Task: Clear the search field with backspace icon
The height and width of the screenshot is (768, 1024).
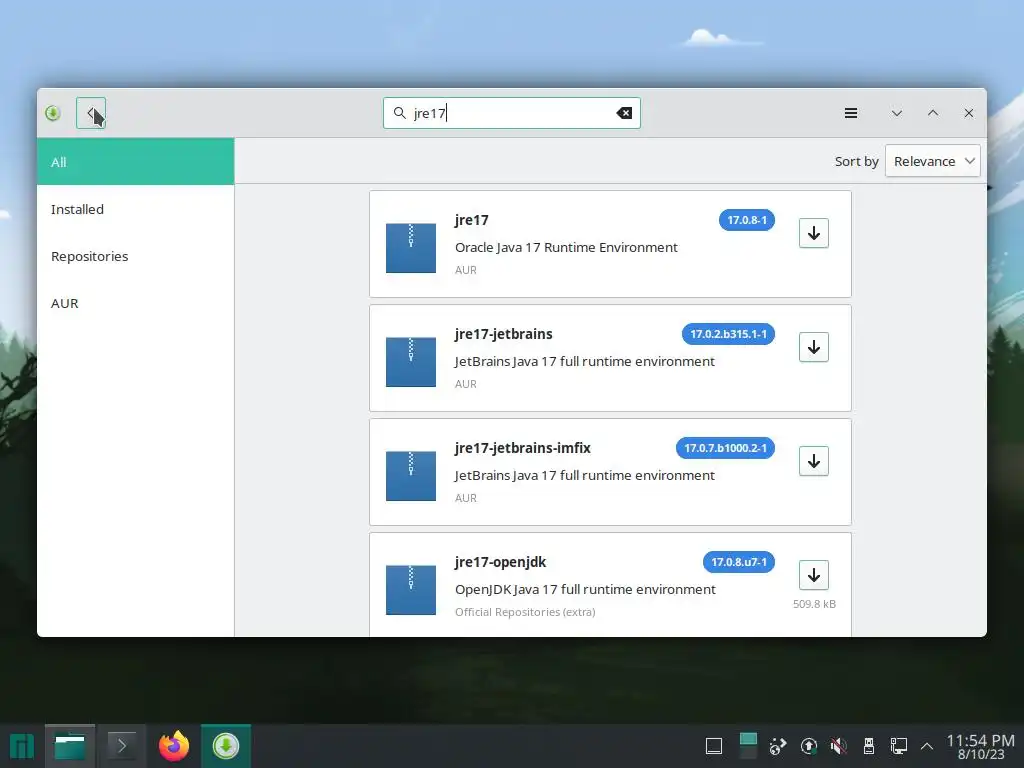Action: 624,113
